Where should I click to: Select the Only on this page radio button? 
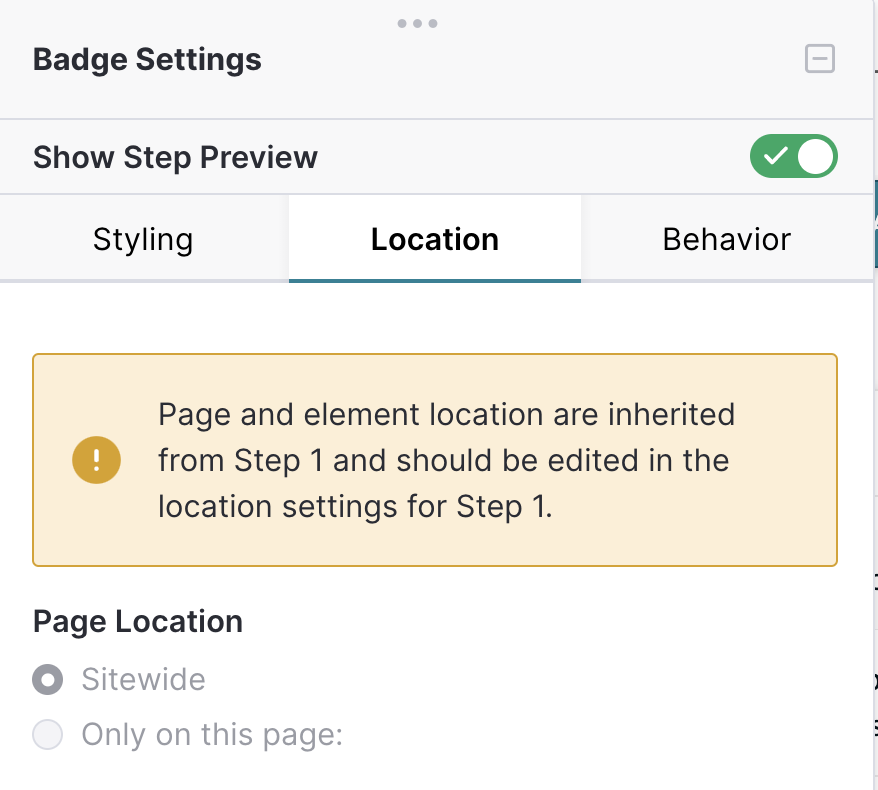tap(48, 734)
